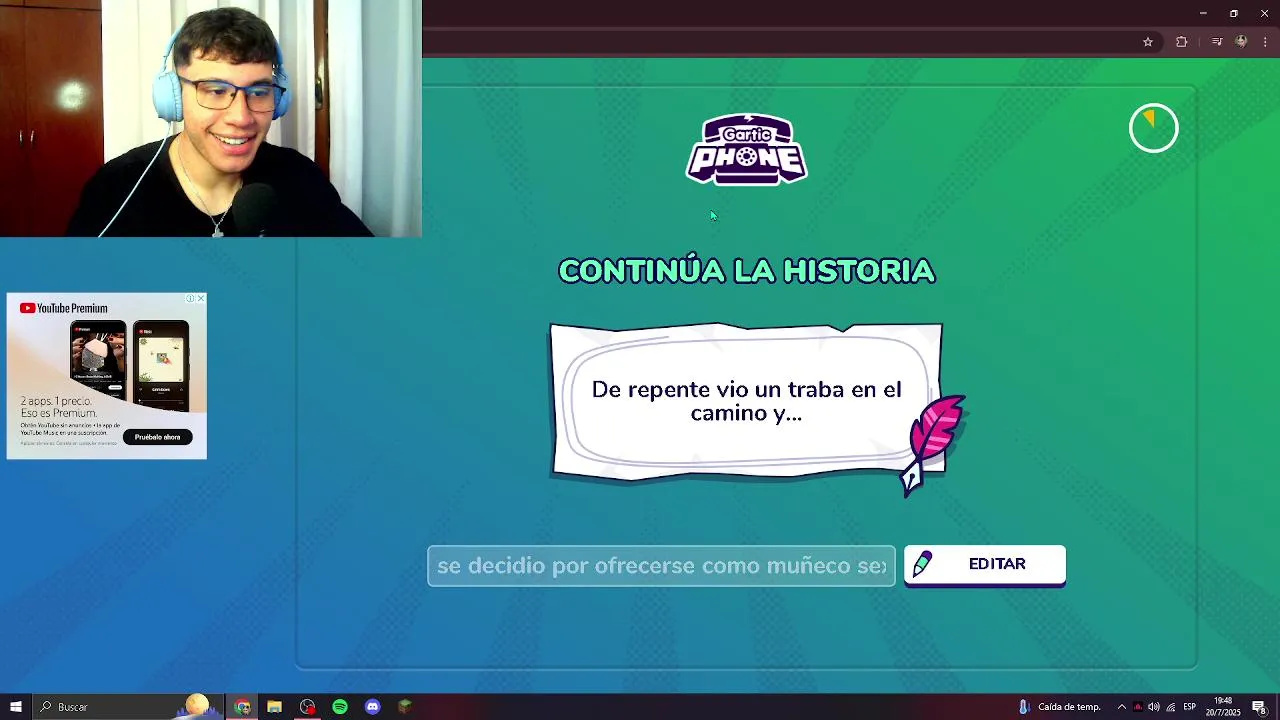Image resolution: width=1280 pixels, height=720 pixels.
Task: Open the Minecraft block taskbar icon
Action: pyautogui.click(x=405, y=707)
